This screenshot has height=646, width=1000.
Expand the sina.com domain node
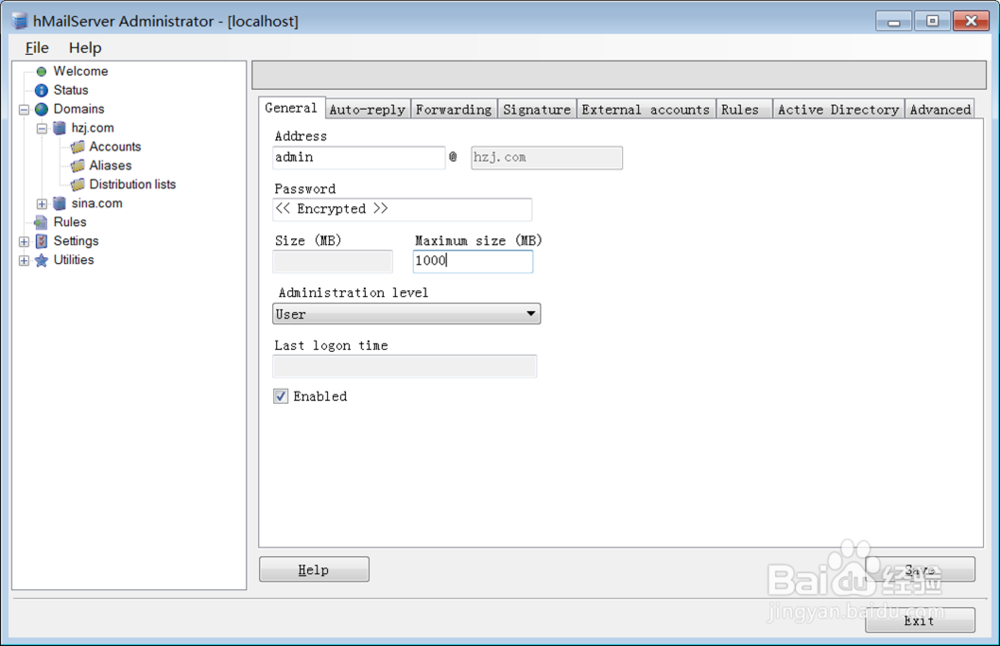pyautogui.click(x=42, y=204)
